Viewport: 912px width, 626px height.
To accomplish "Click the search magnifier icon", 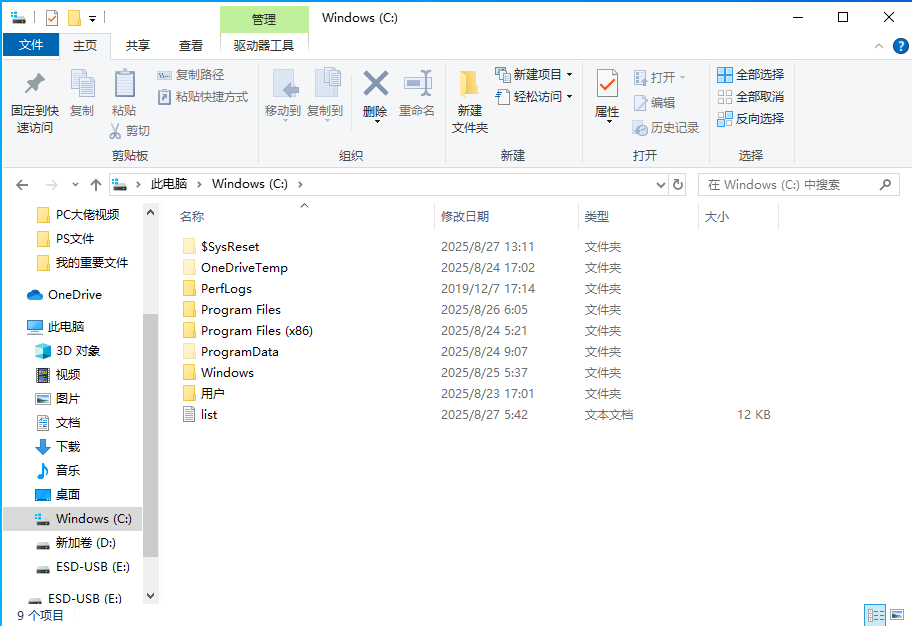I will (x=885, y=185).
